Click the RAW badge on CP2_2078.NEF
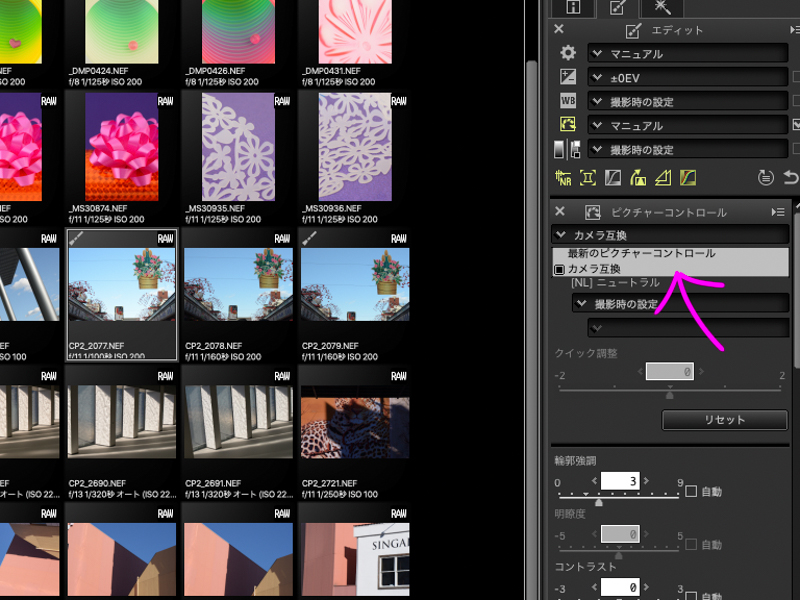800x600 pixels. [282, 238]
